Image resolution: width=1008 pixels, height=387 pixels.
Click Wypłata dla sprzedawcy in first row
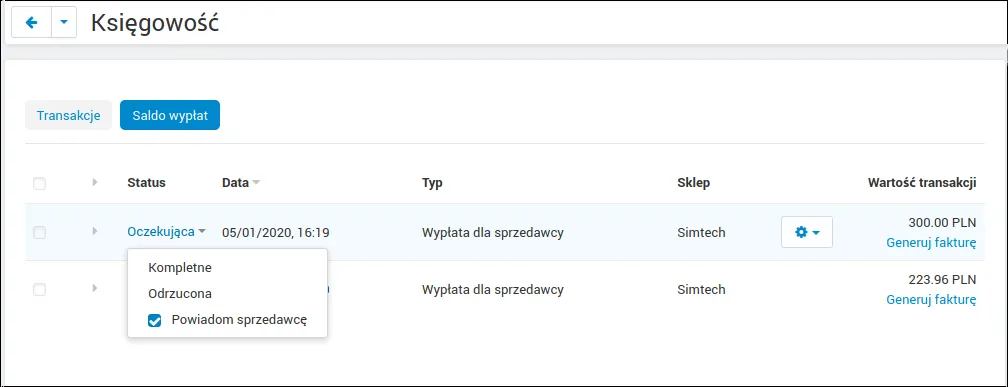point(492,233)
